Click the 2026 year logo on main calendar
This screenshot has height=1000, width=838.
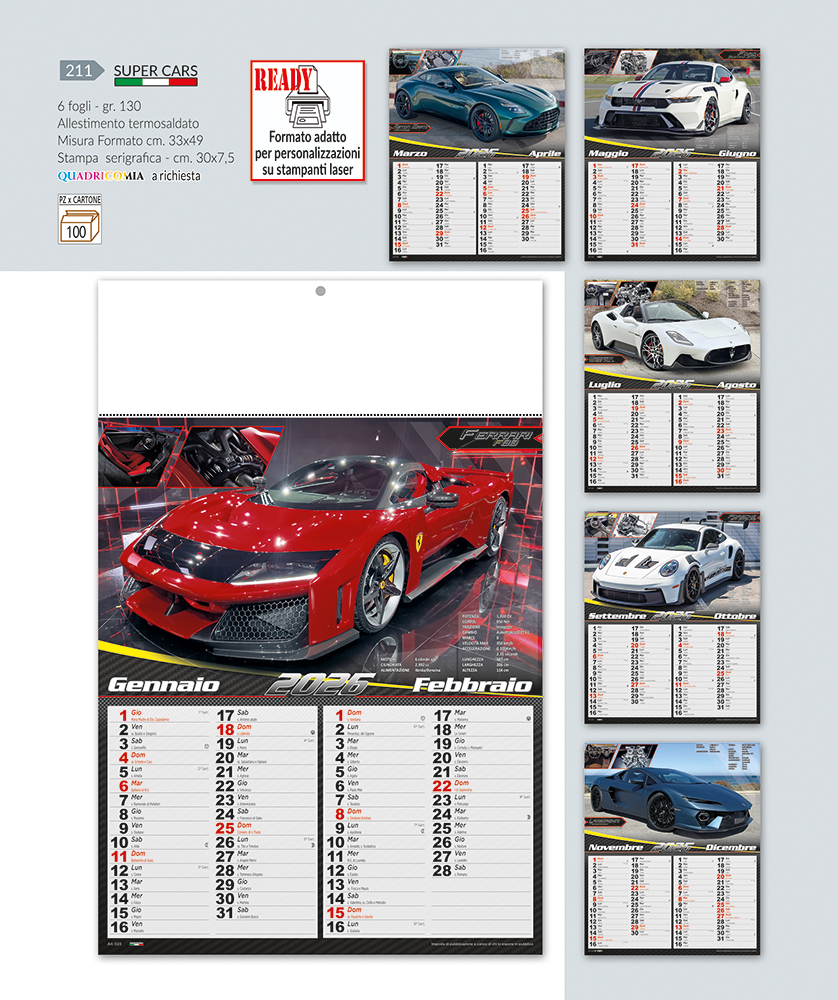[320, 686]
